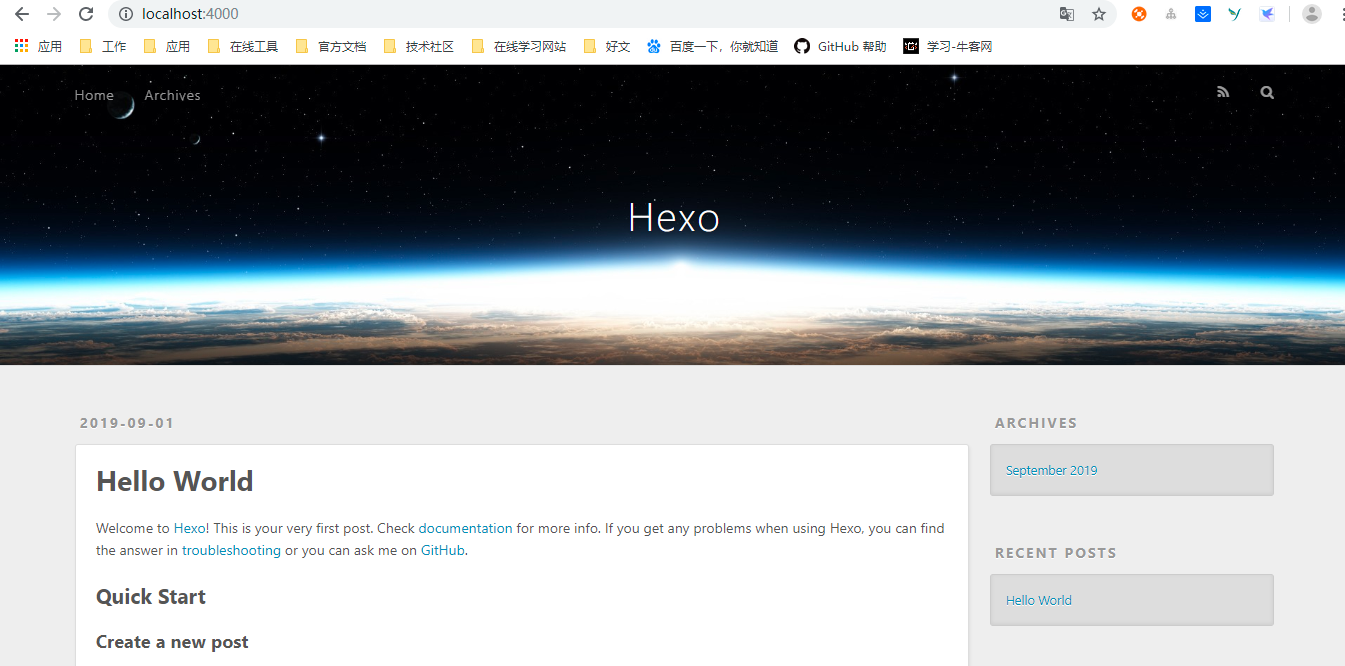Click the Google Translate icon in address bar
The width and height of the screenshot is (1345, 666).
click(x=1067, y=14)
